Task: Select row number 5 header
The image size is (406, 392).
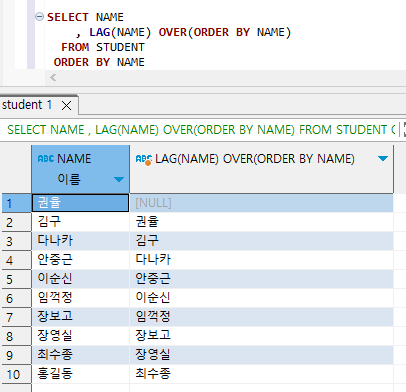Action: 17,279
